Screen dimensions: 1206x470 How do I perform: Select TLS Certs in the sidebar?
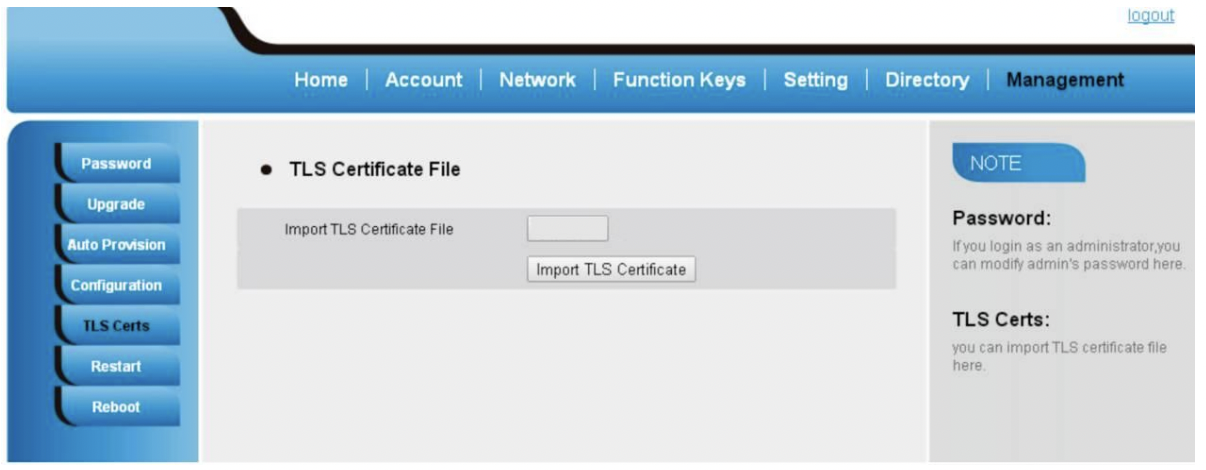pyautogui.click(x=116, y=326)
